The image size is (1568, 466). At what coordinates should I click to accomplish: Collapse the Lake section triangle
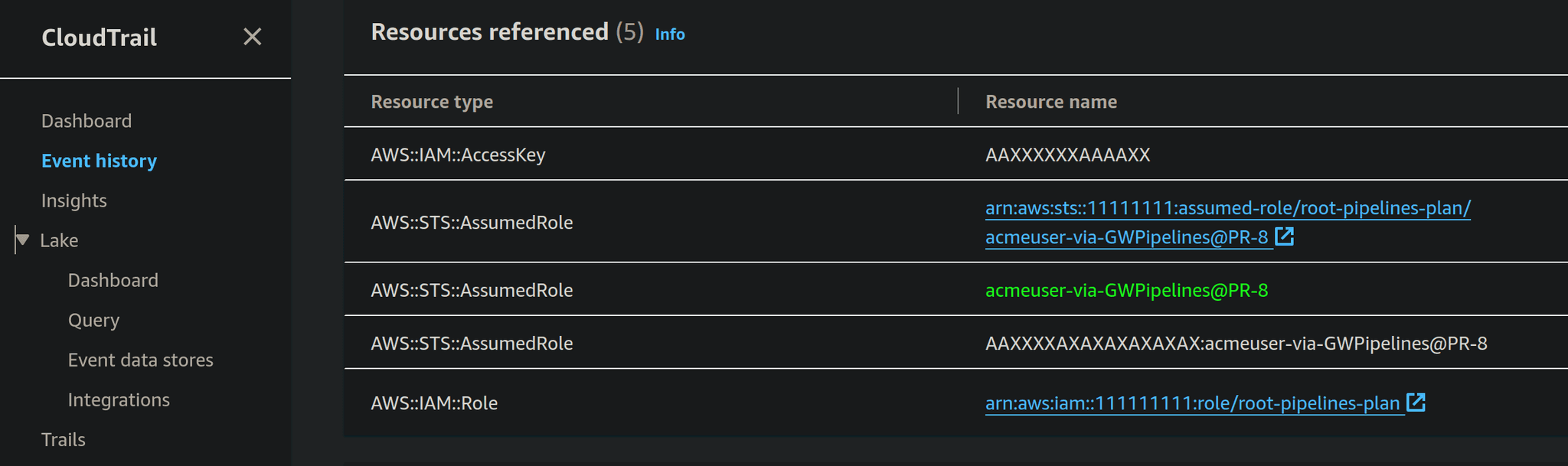[23, 240]
